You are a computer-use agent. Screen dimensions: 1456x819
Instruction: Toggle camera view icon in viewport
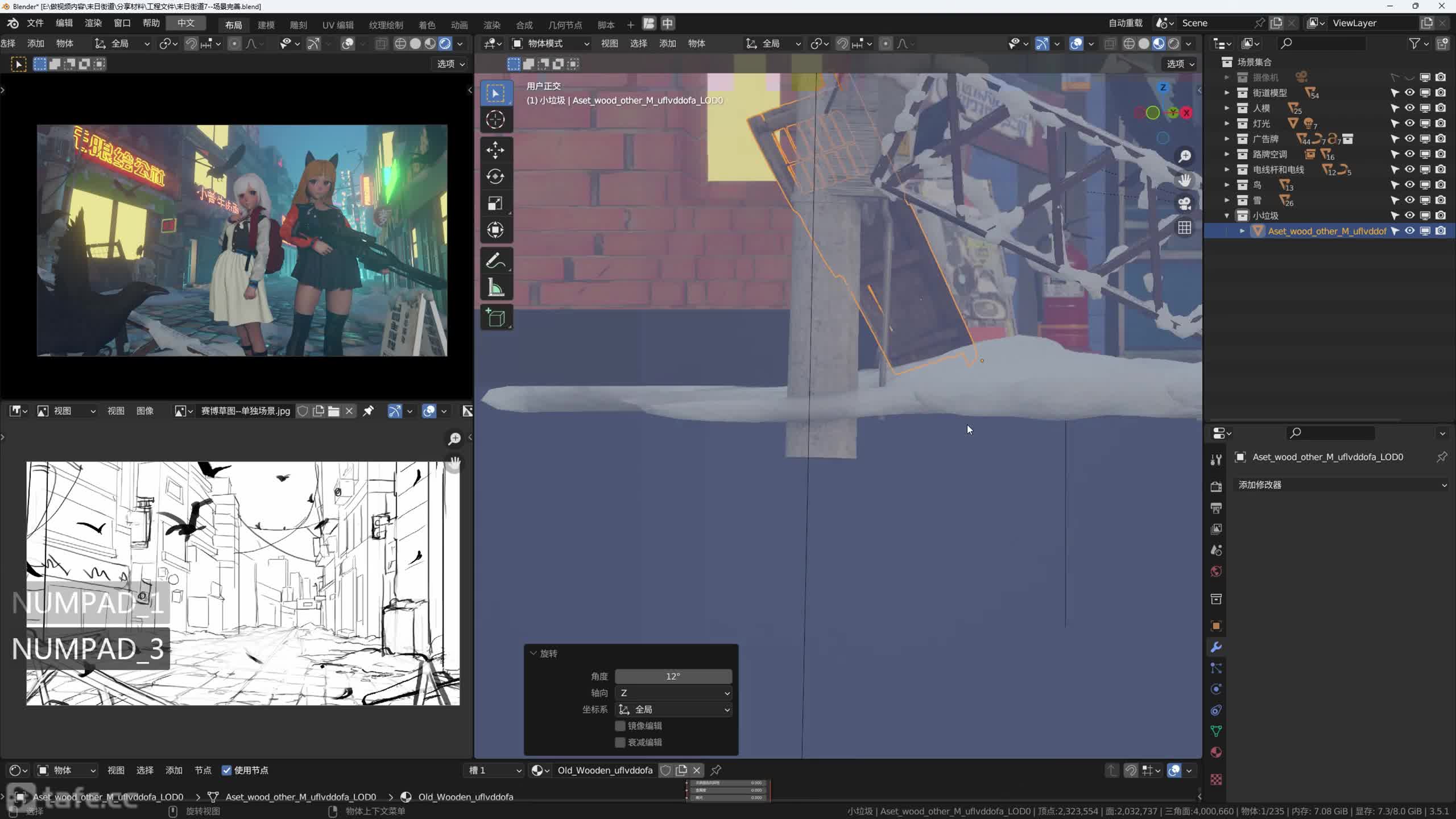1185,204
